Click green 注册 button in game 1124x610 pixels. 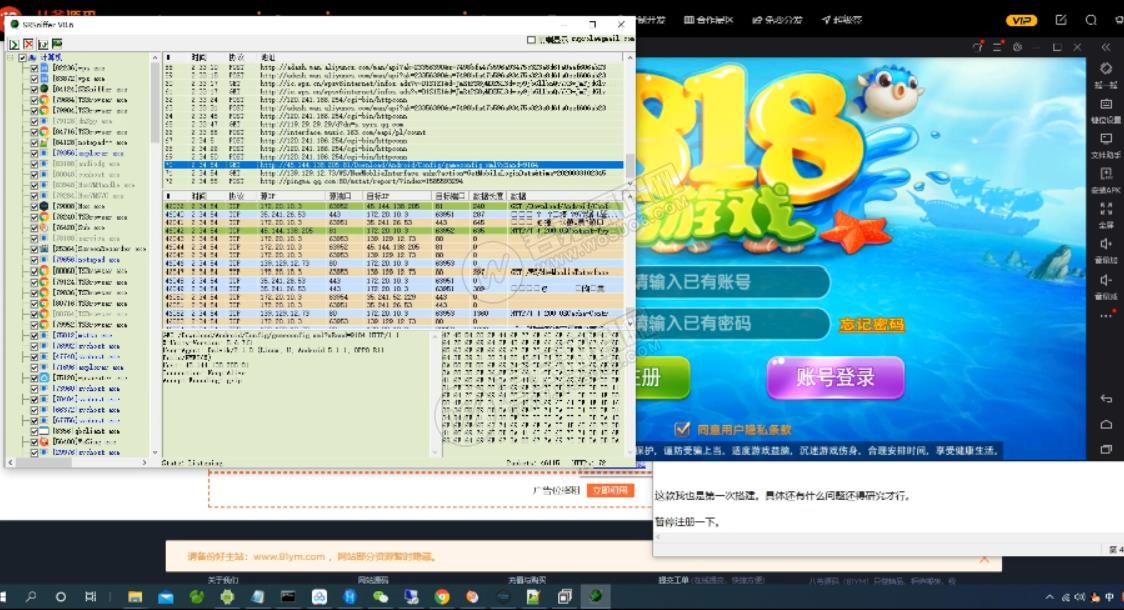(662, 377)
